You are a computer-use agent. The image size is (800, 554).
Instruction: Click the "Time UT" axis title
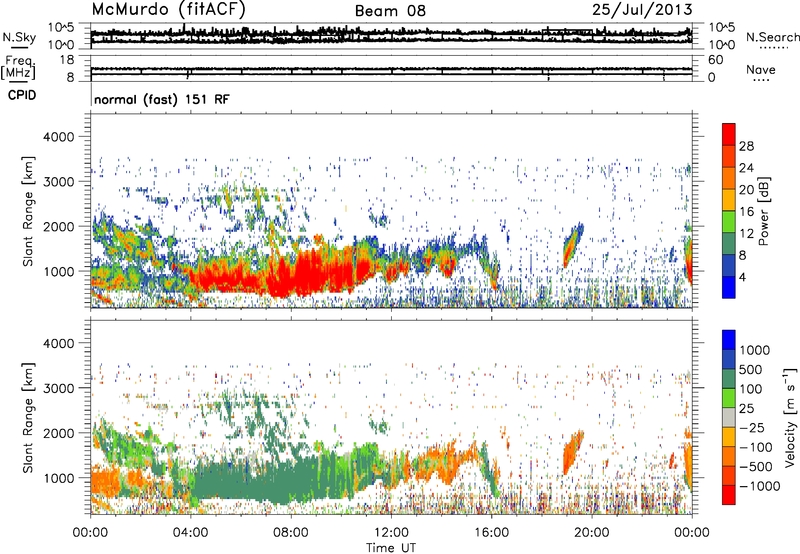coord(391,548)
